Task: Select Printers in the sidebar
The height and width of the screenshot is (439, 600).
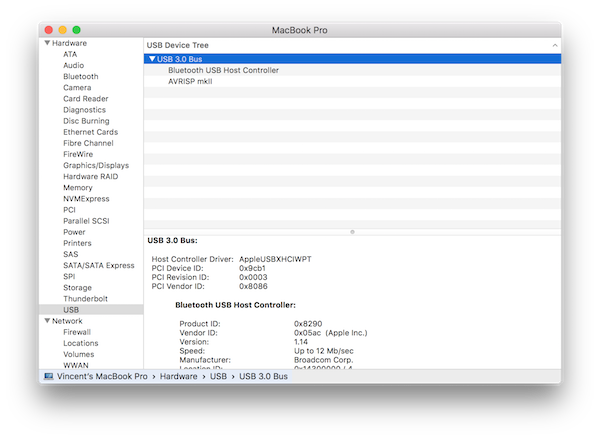Action: 77,243
